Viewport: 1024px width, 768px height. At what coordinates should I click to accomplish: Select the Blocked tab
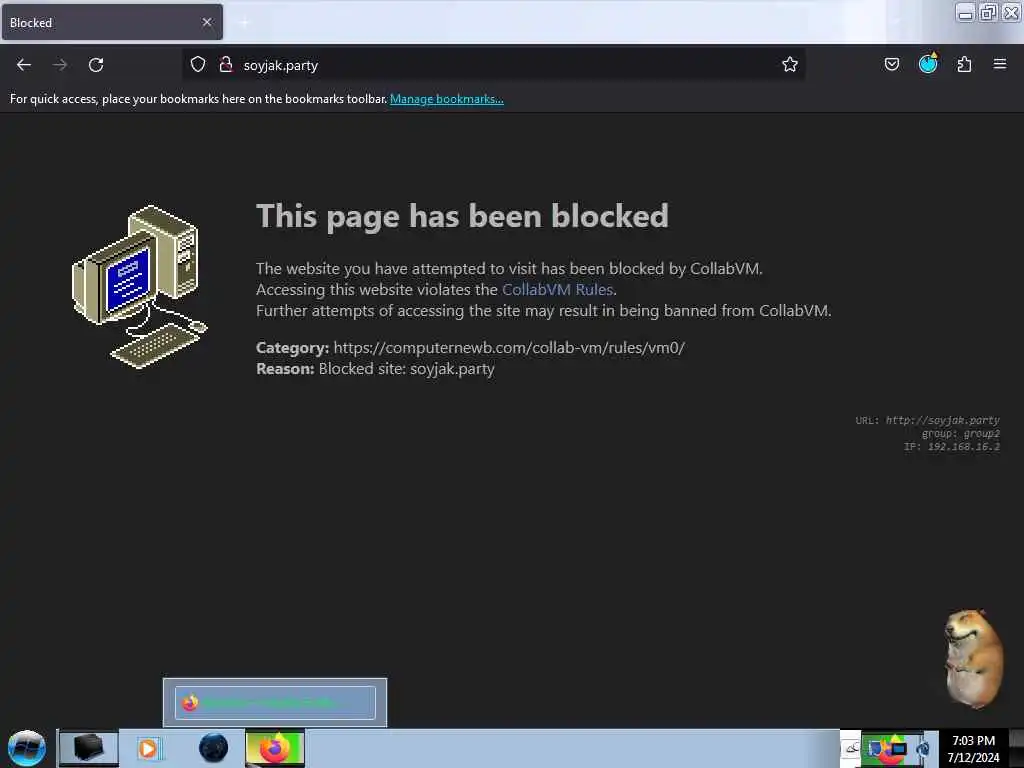pyautogui.click(x=112, y=22)
